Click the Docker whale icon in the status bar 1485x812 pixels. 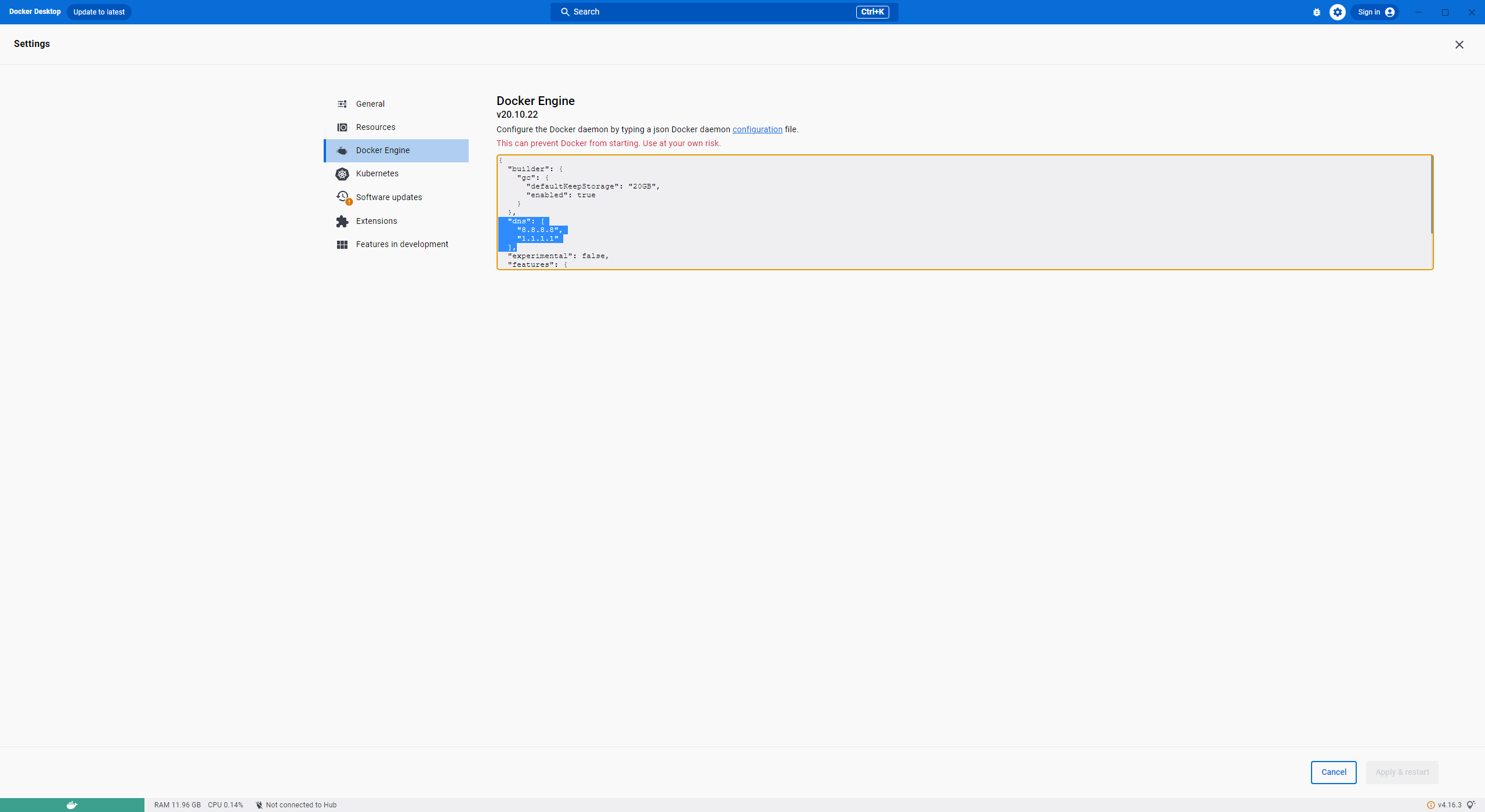pos(72,804)
